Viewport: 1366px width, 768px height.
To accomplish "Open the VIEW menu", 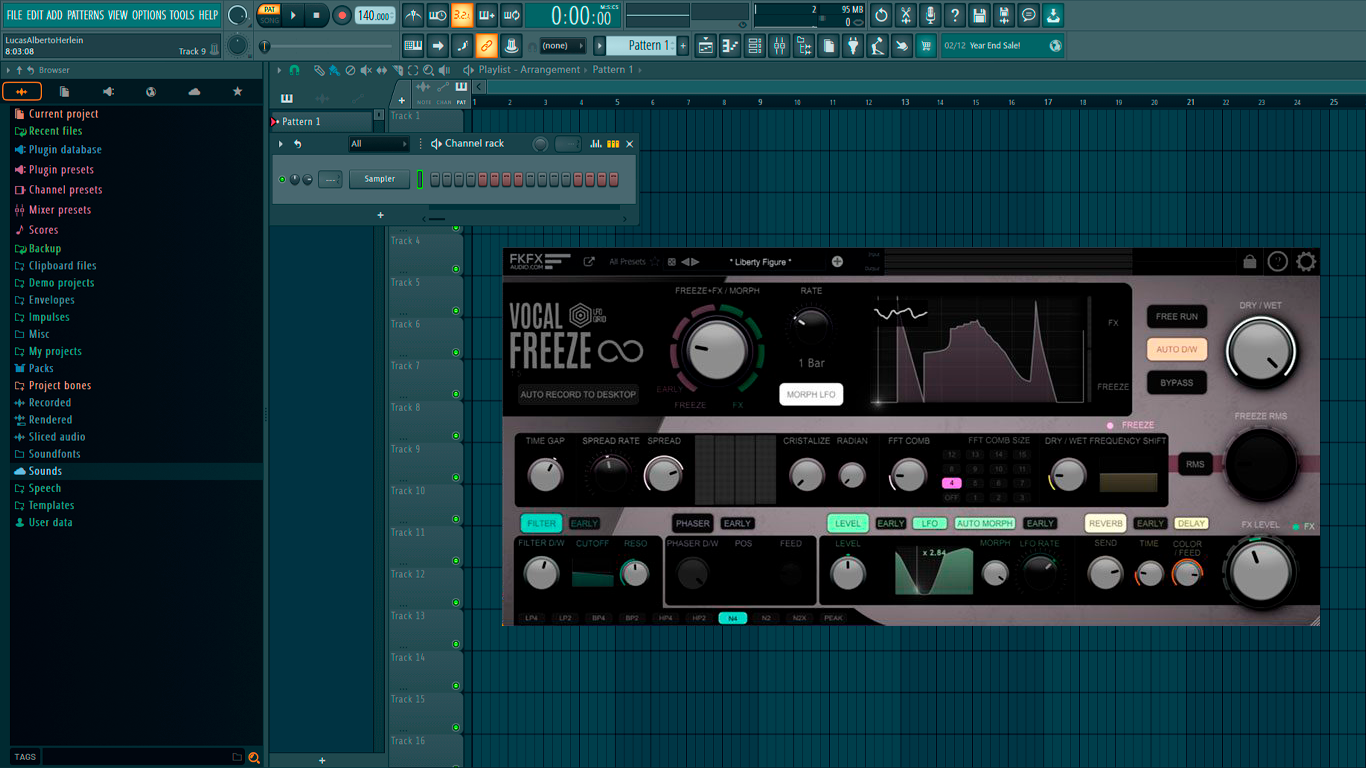I will pos(118,15).
